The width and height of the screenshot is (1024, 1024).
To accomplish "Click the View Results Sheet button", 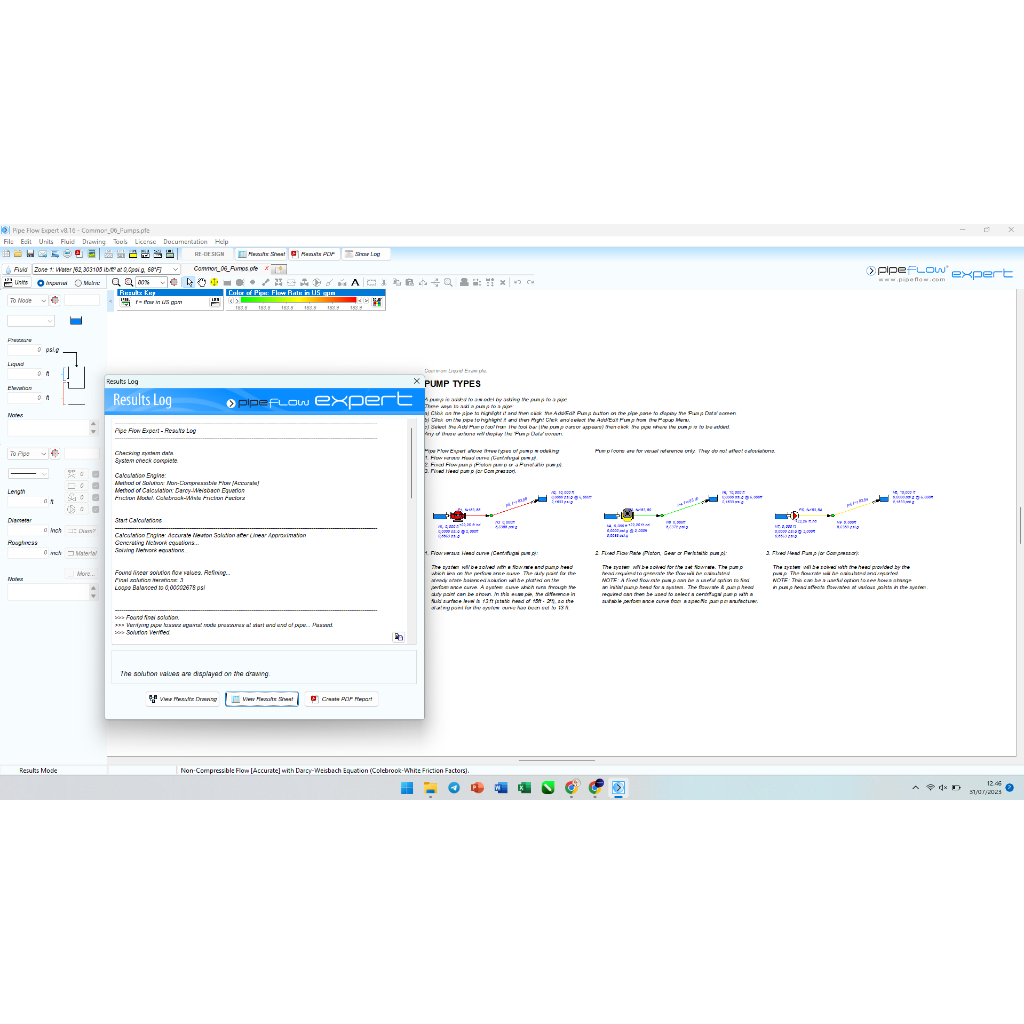I will point(262,699).
